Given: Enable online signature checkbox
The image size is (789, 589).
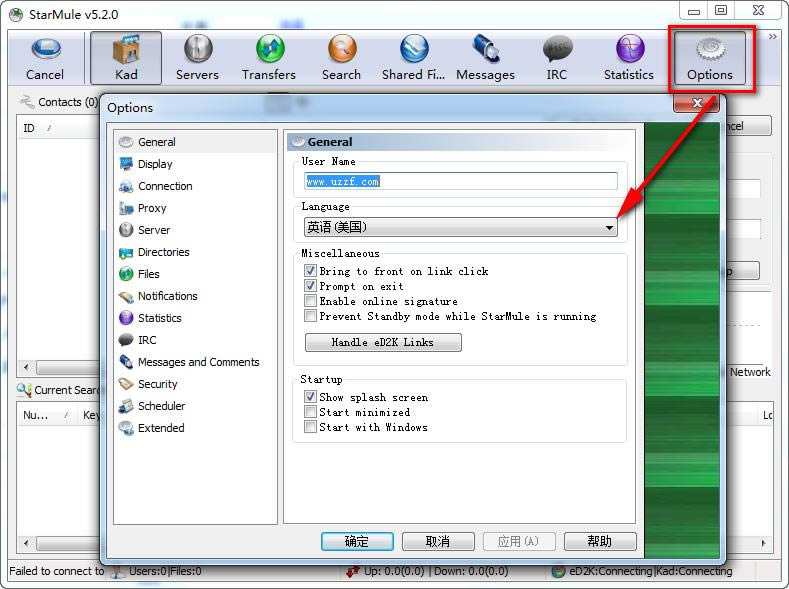Looking at the screenshot, I should pyautogui.click(x=310, y=301).
